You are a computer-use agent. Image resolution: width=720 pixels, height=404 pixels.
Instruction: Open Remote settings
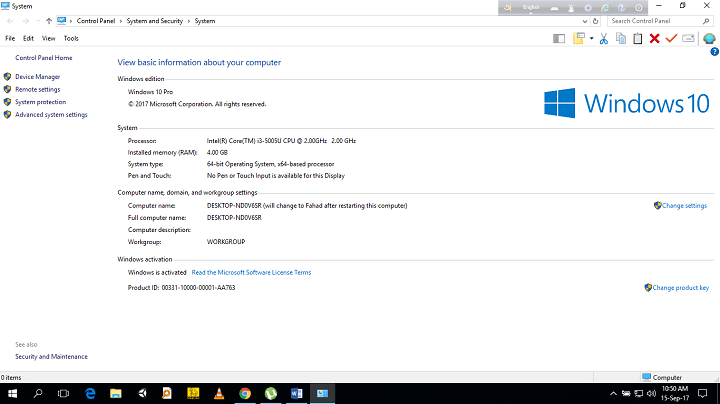point(38,90)
